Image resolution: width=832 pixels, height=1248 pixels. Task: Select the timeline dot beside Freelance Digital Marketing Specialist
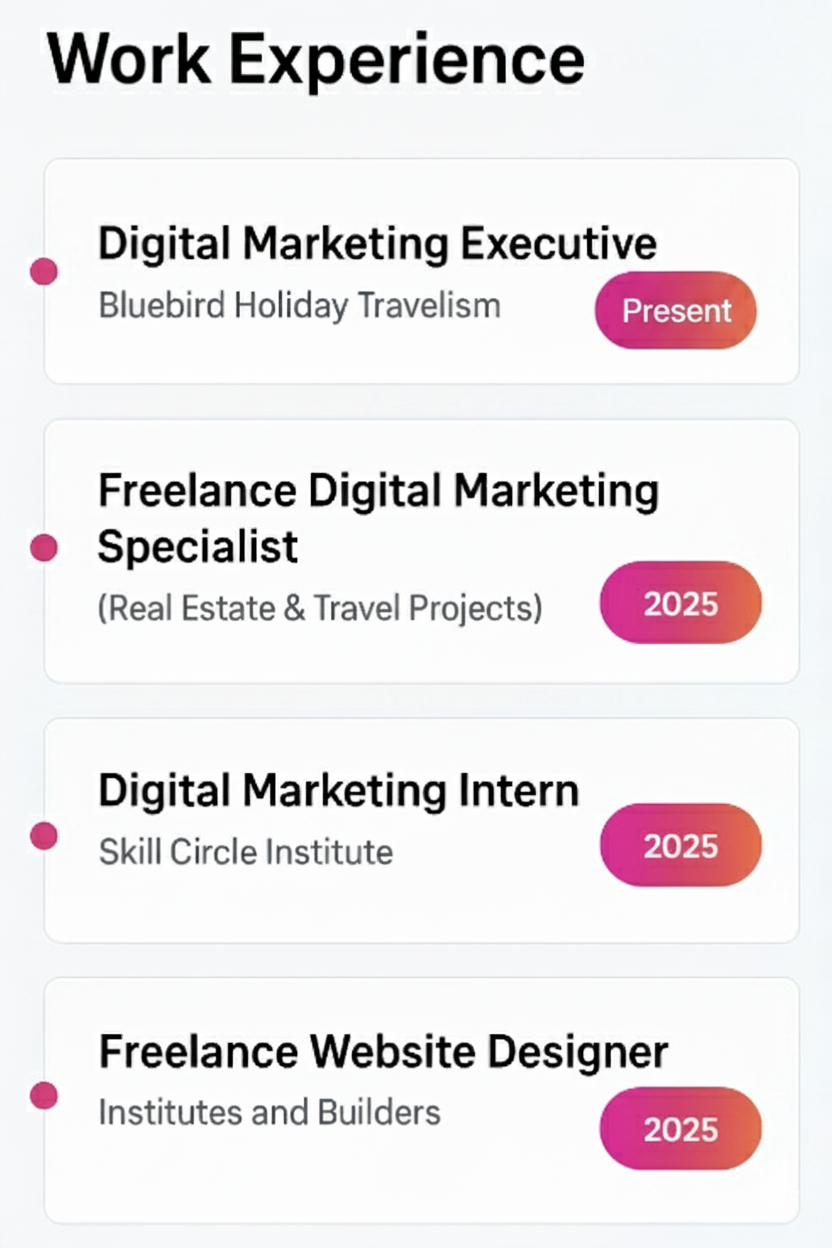[44, 547]
